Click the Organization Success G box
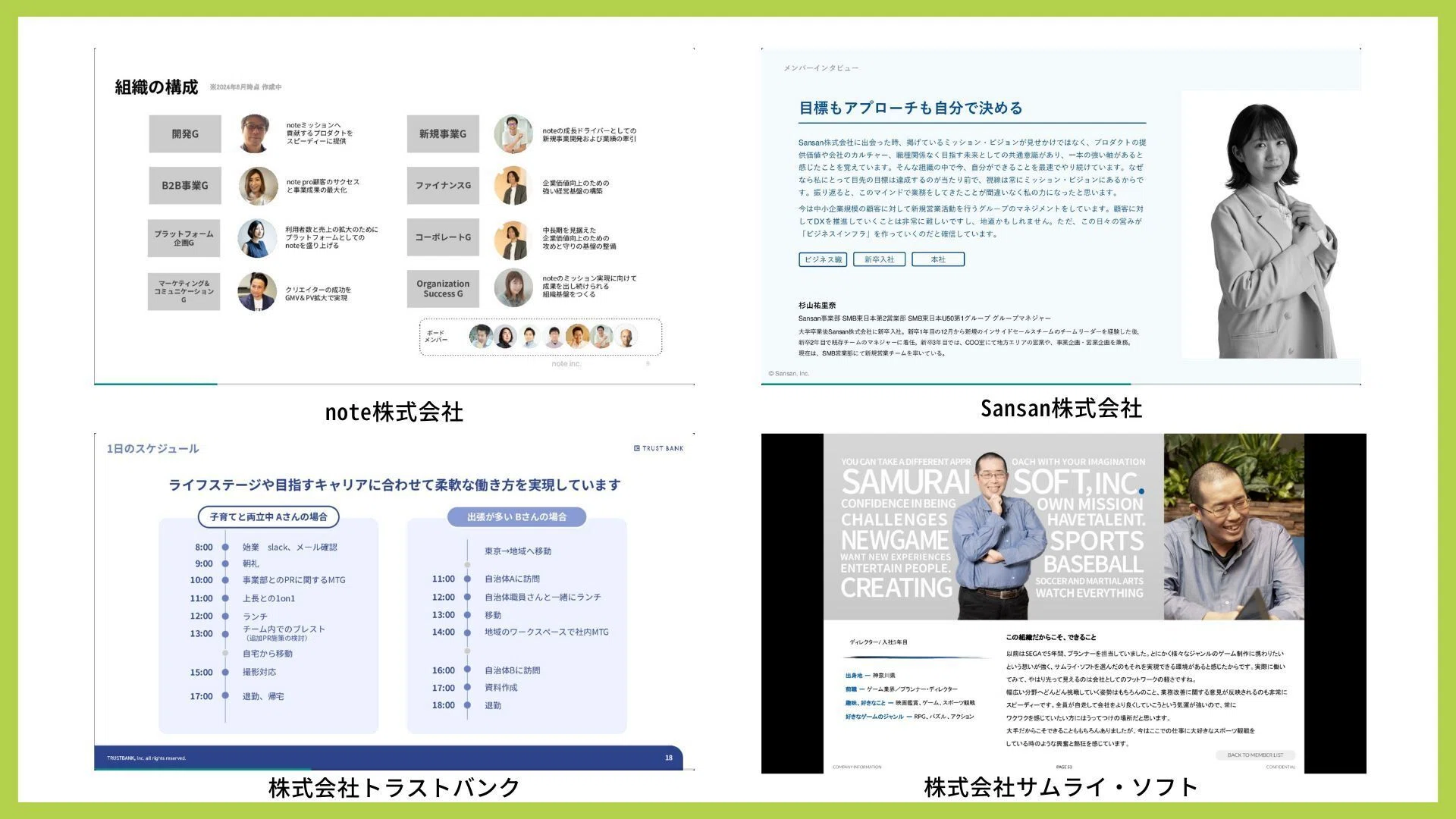This screenshot has height=819, width=1456. click(x=443, y=289)
